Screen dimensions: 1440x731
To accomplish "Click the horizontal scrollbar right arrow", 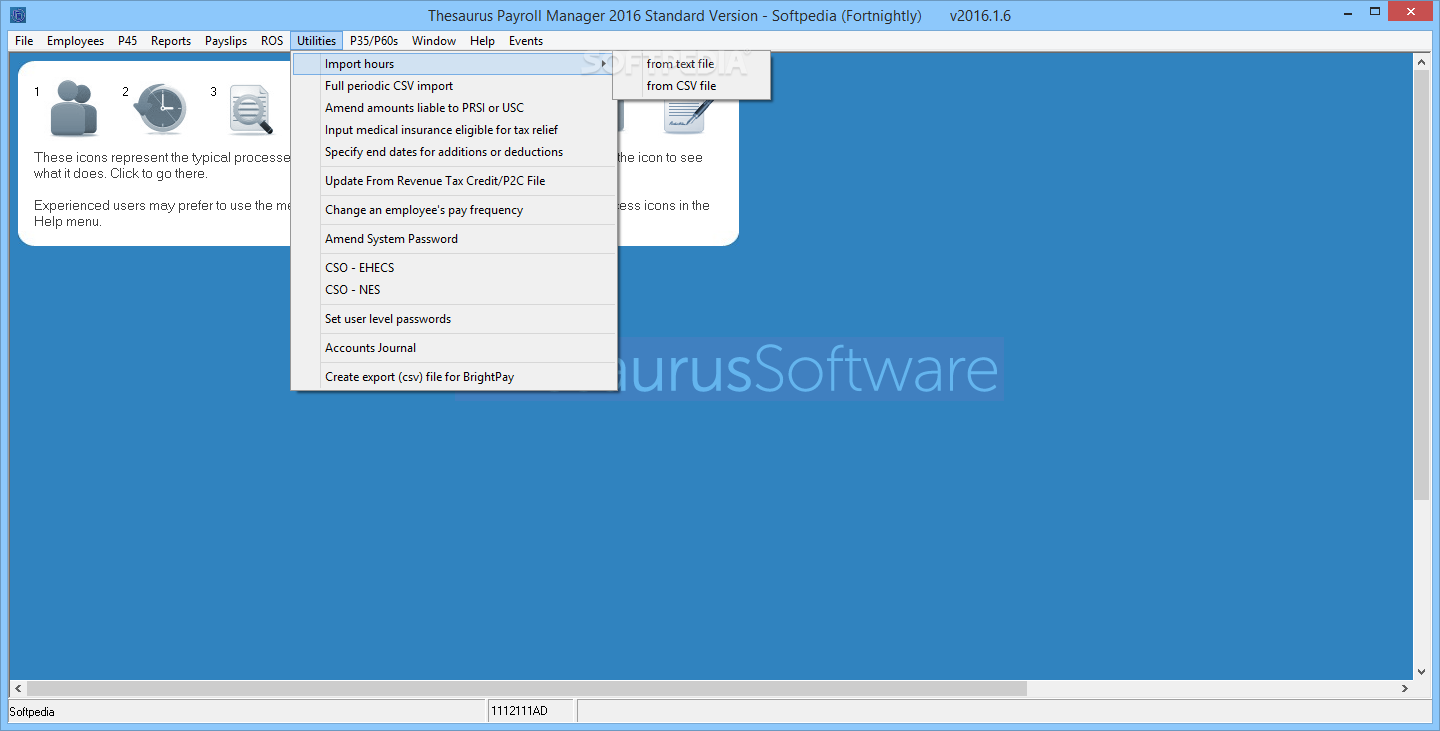I will coord(1405,689).
